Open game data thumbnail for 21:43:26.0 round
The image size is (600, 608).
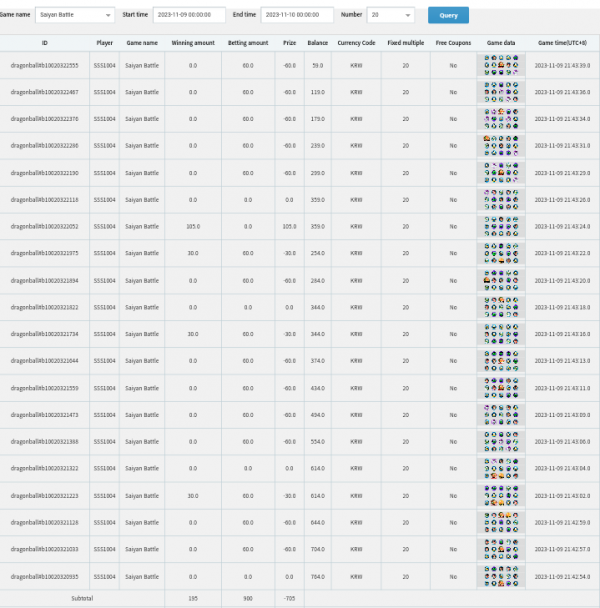[x=501, y=200]
